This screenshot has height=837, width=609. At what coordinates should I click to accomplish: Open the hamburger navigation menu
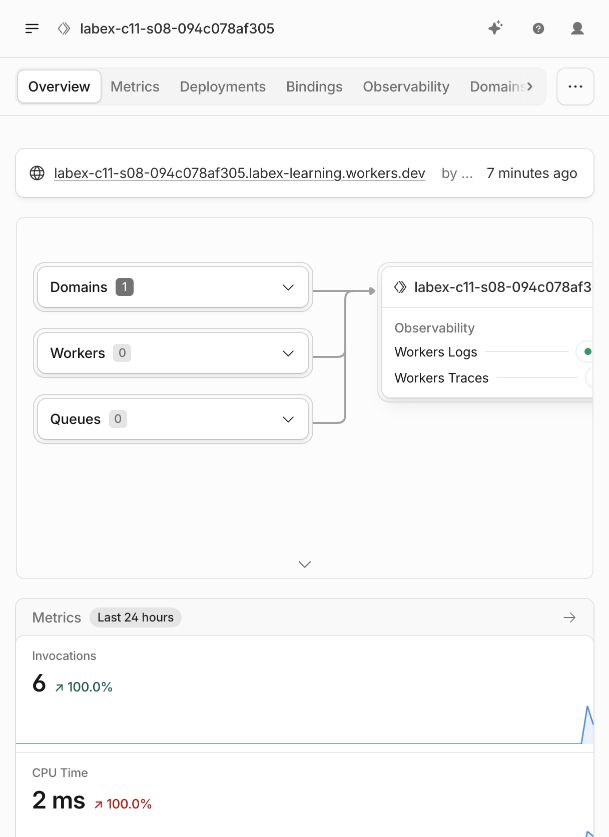pyautogui.click(x=32, y=28)
